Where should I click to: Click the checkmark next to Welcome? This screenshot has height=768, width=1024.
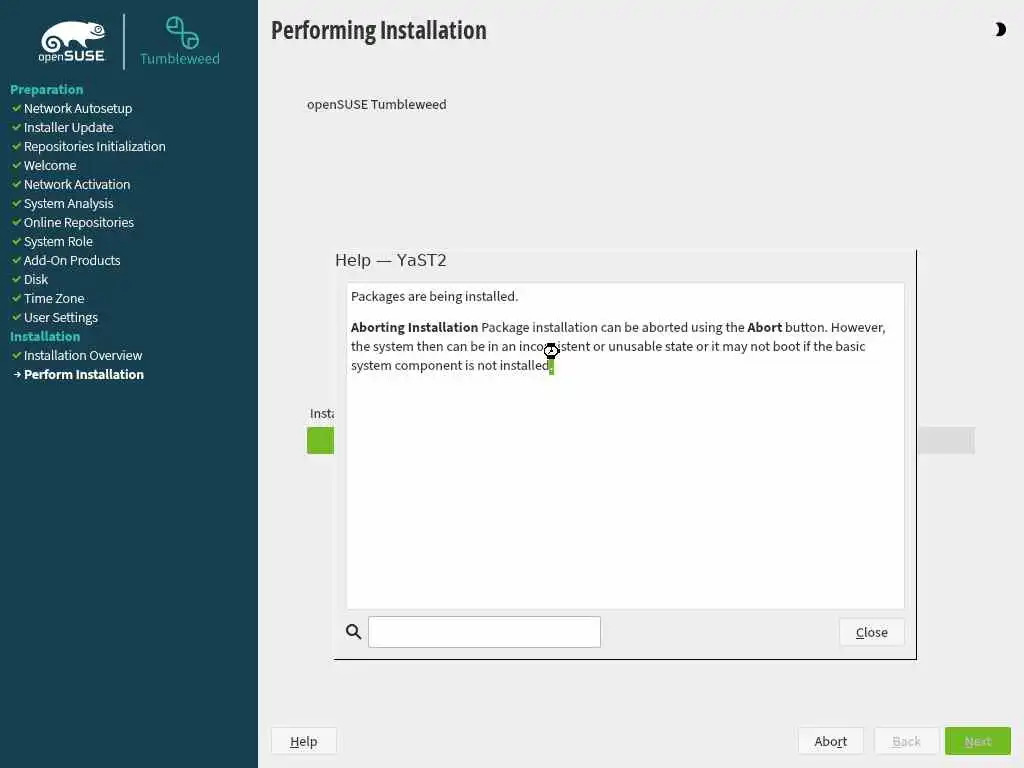17,165
